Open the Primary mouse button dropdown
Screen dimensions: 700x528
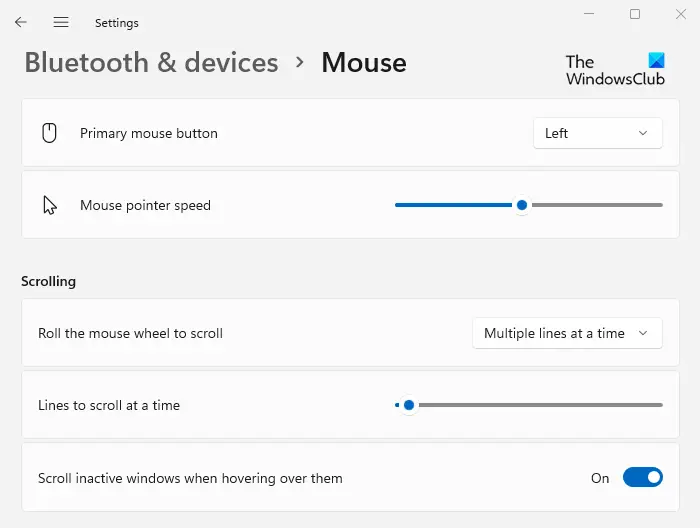(597, 133)
